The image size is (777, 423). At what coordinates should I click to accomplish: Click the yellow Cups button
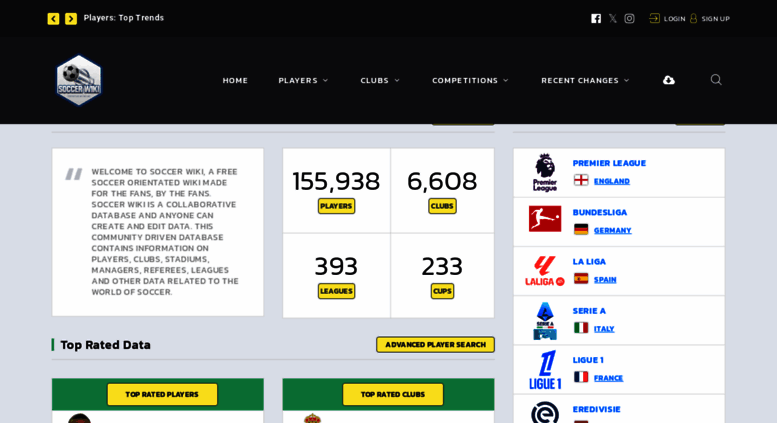[x=442, y=291]
